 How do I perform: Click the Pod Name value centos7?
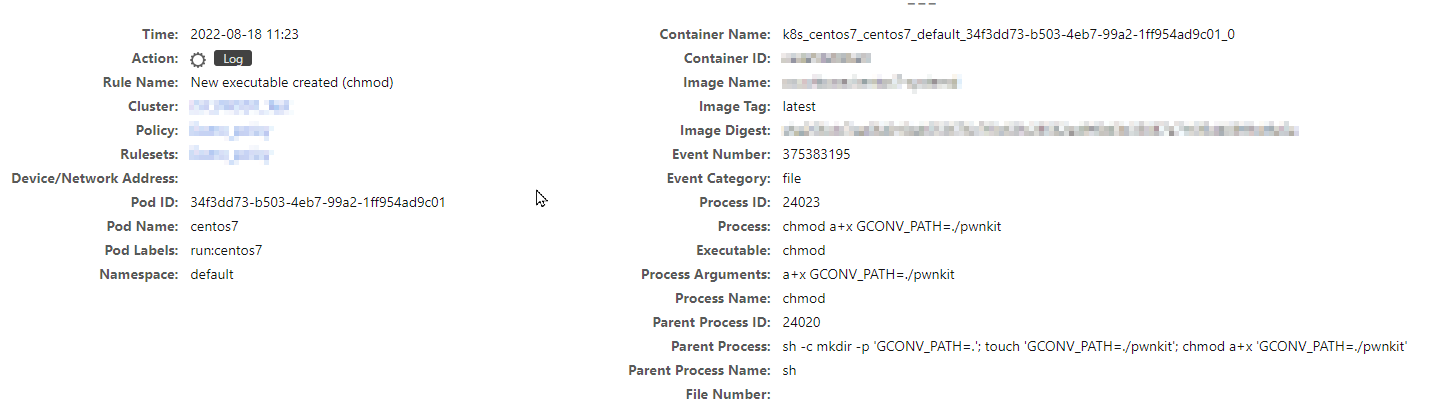point(214,227)
